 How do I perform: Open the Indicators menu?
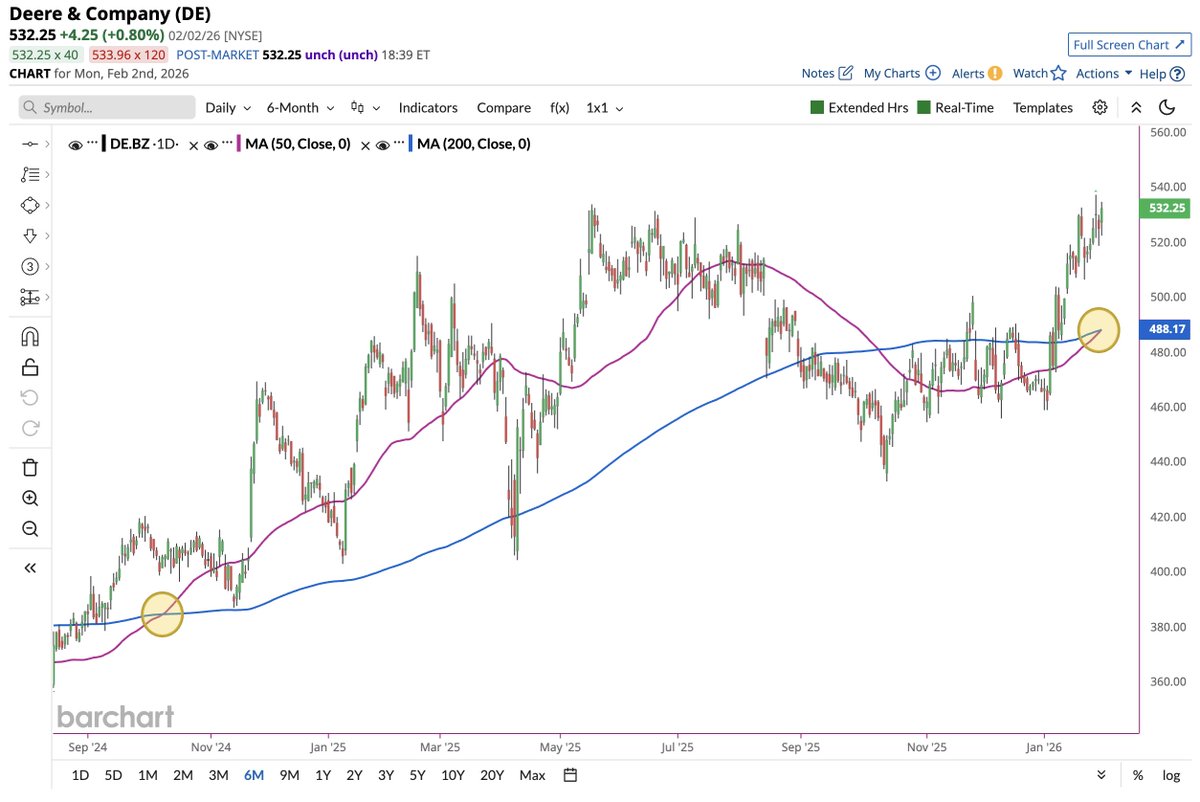[x=428, y=108]
